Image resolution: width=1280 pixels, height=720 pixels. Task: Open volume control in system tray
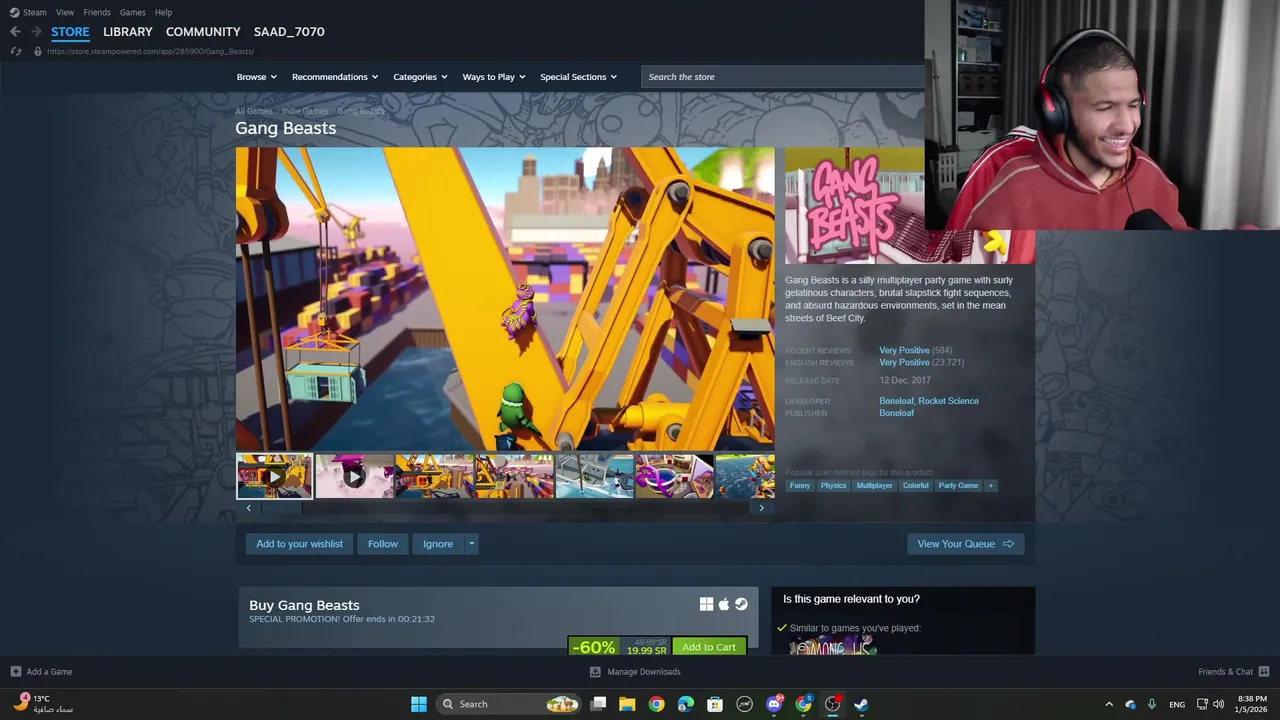(1218, 704)
